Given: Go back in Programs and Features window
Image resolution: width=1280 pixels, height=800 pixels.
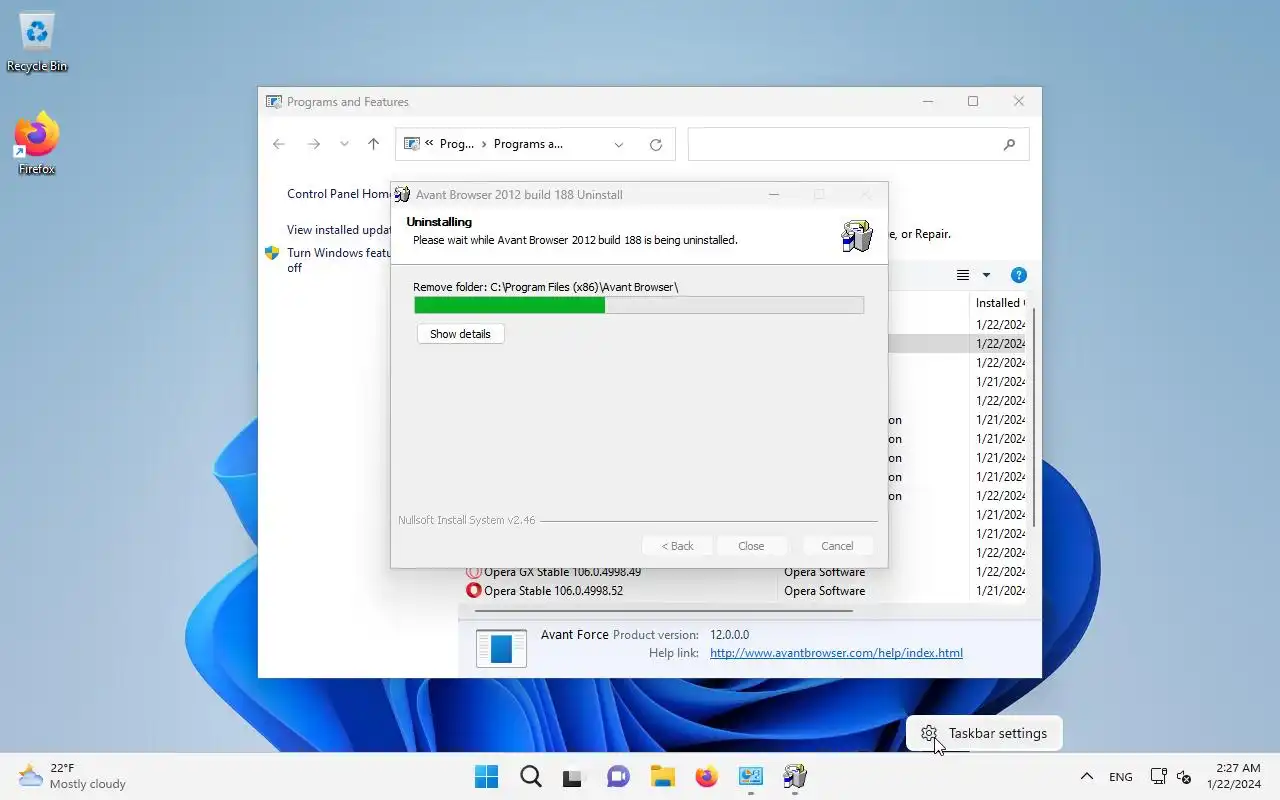Looking at the screenshot, I should click(x=279, y=144).
